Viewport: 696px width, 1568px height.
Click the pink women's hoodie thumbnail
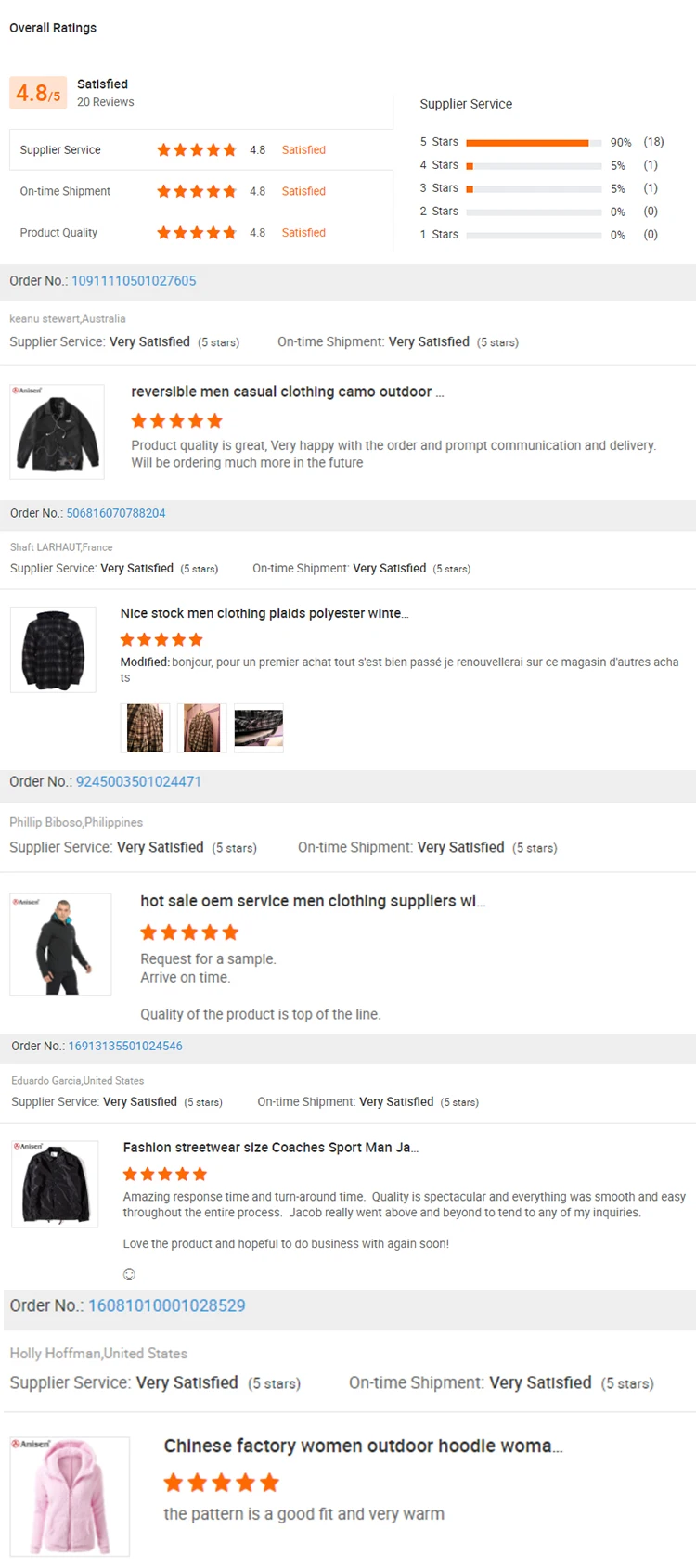click(70, 1496)
